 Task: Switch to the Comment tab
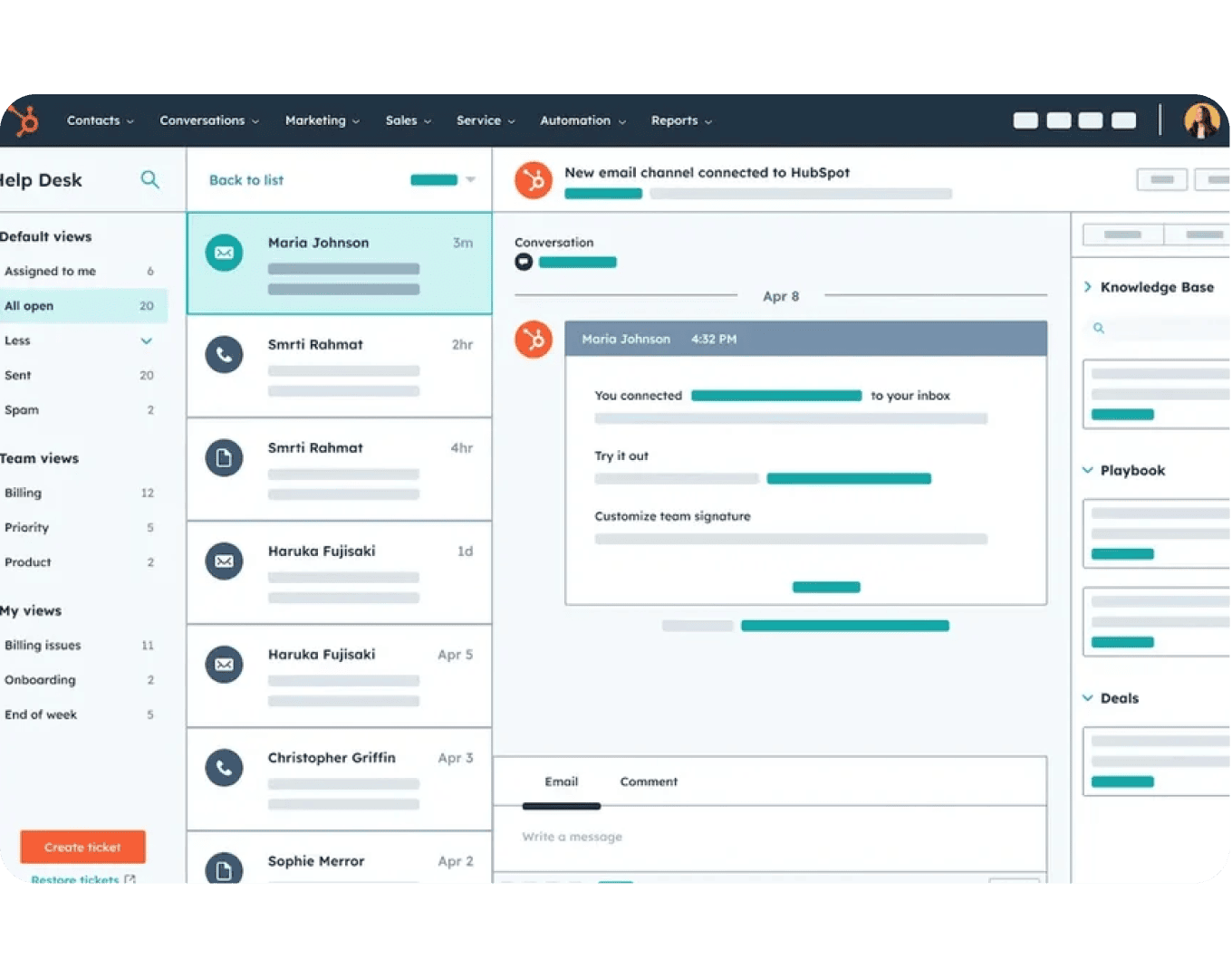pyautogui.click(x=649, y=781)
